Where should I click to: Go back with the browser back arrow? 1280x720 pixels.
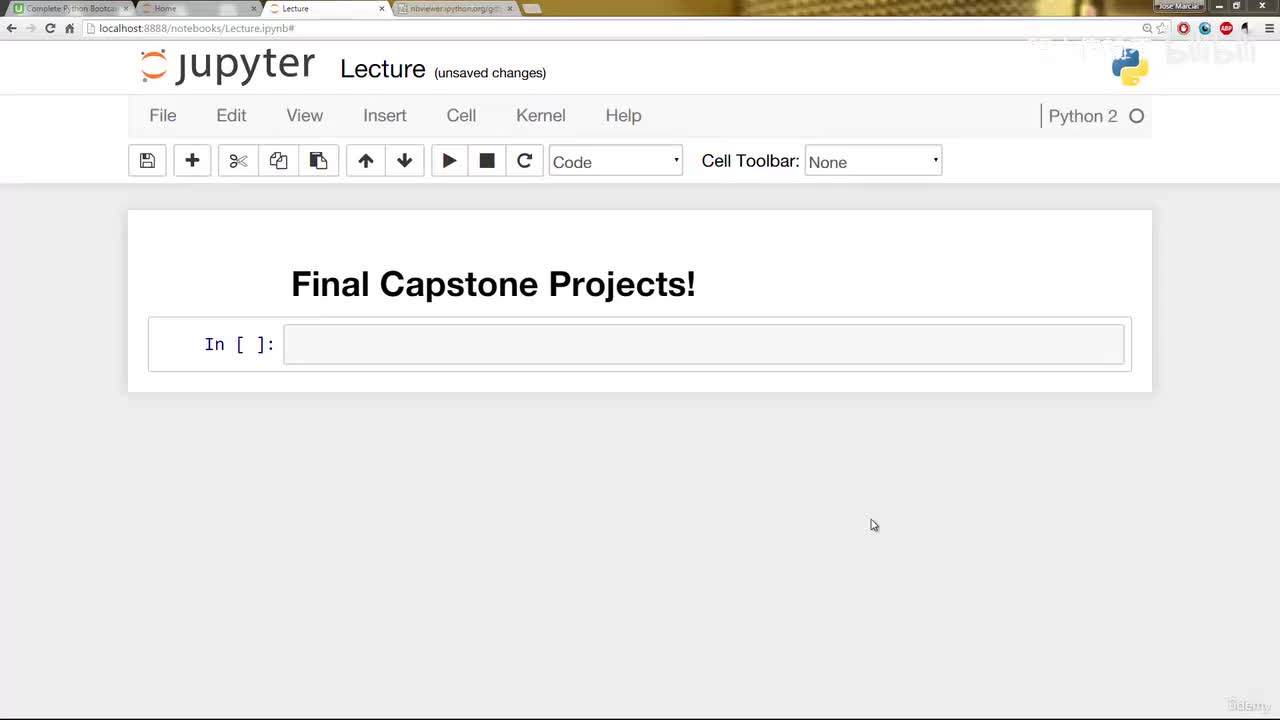pos(12,28)
